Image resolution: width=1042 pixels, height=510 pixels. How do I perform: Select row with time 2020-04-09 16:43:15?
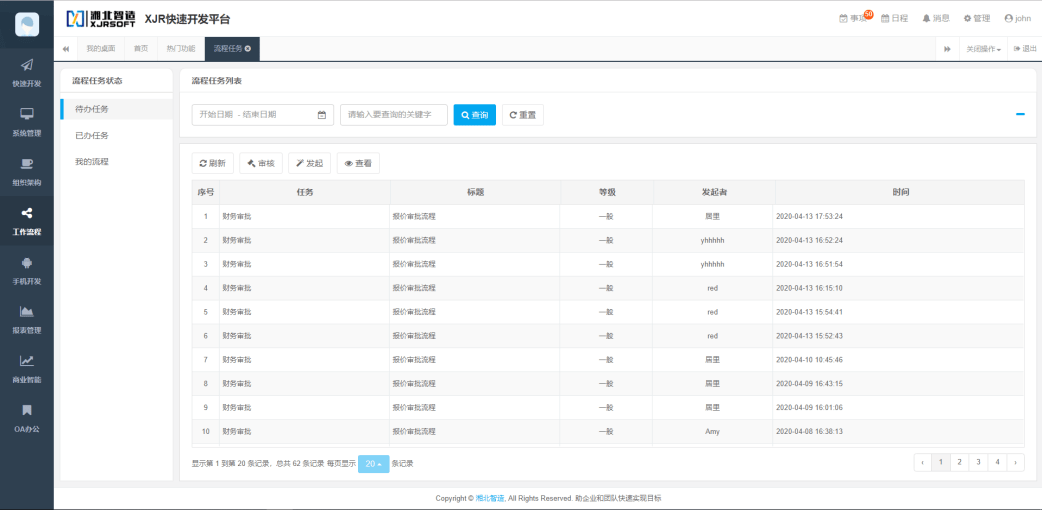tap(608, 384)
